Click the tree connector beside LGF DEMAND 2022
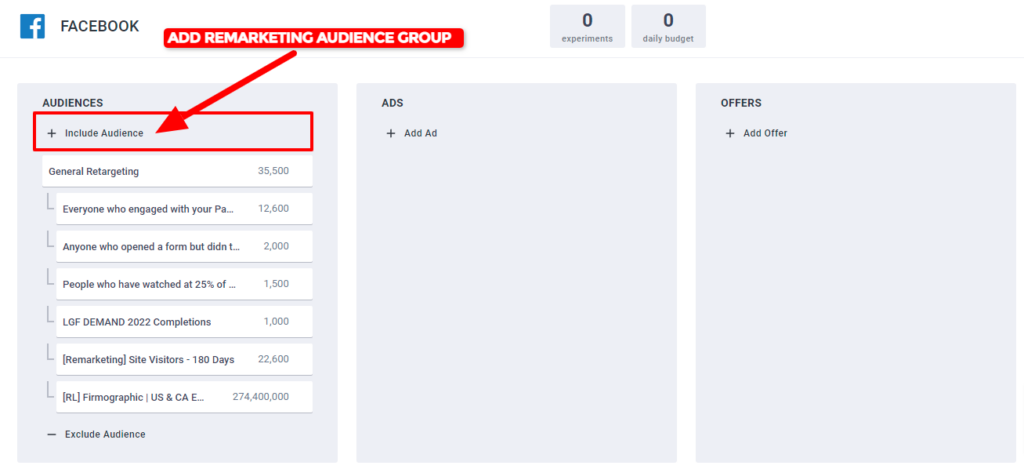The image size is (1024, 469). [49, 314]
